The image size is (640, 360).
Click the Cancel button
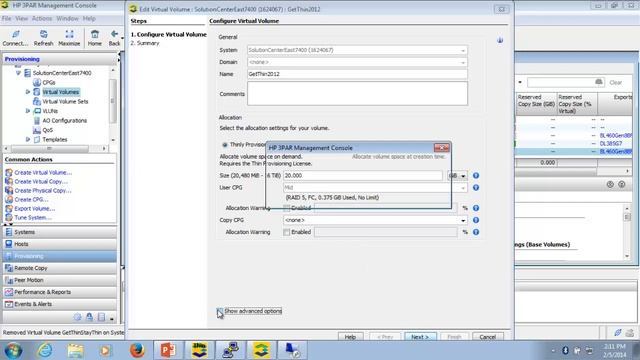pos(487,337)
